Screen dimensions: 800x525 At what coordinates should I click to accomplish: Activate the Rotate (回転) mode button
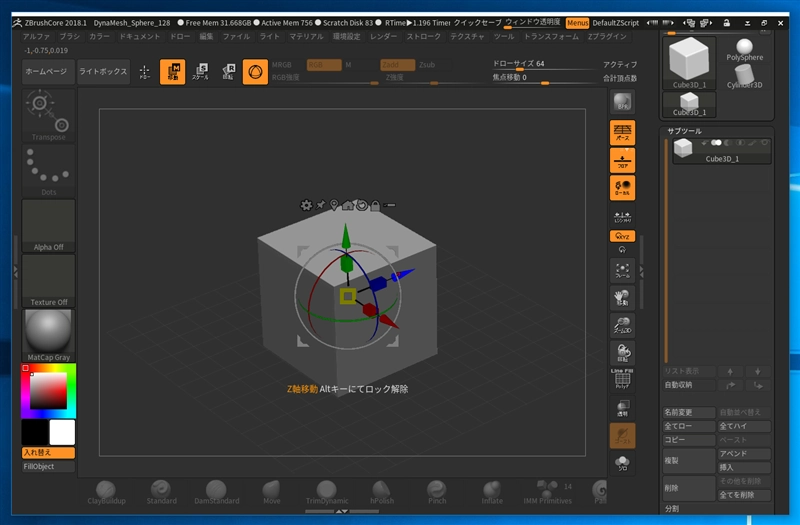(x=228, y=72)
